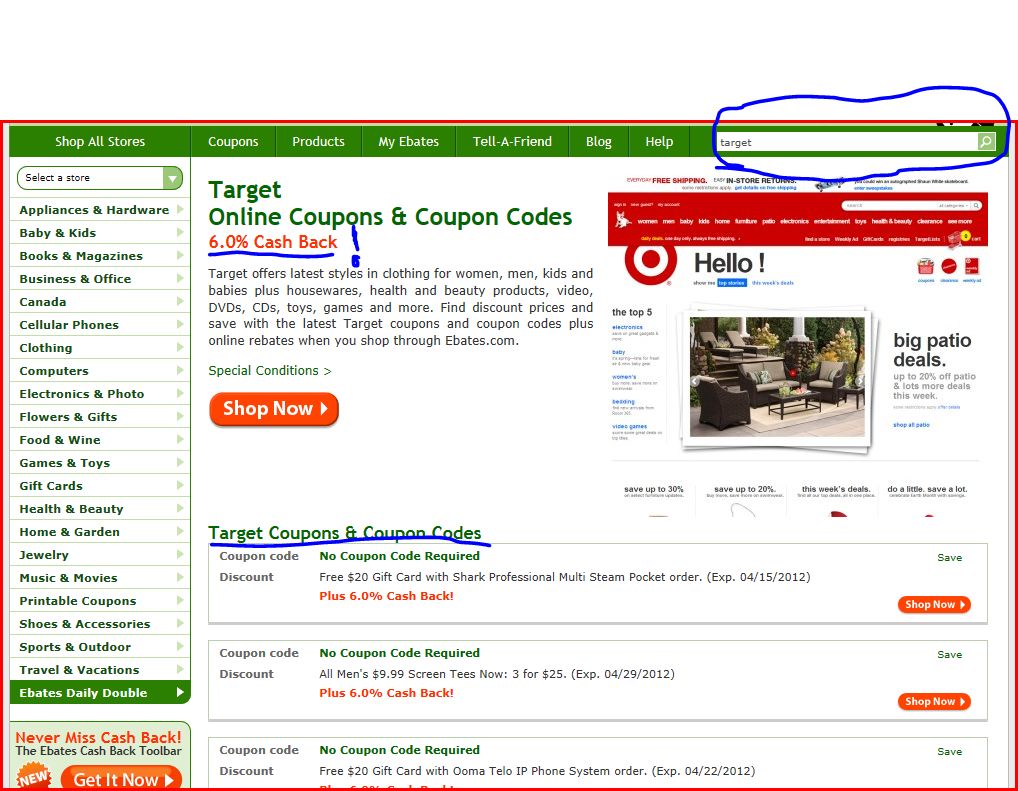Go to the Products menu item
Screen dimensions: 1018x791
pyautogui.click(x=318, y=142)
